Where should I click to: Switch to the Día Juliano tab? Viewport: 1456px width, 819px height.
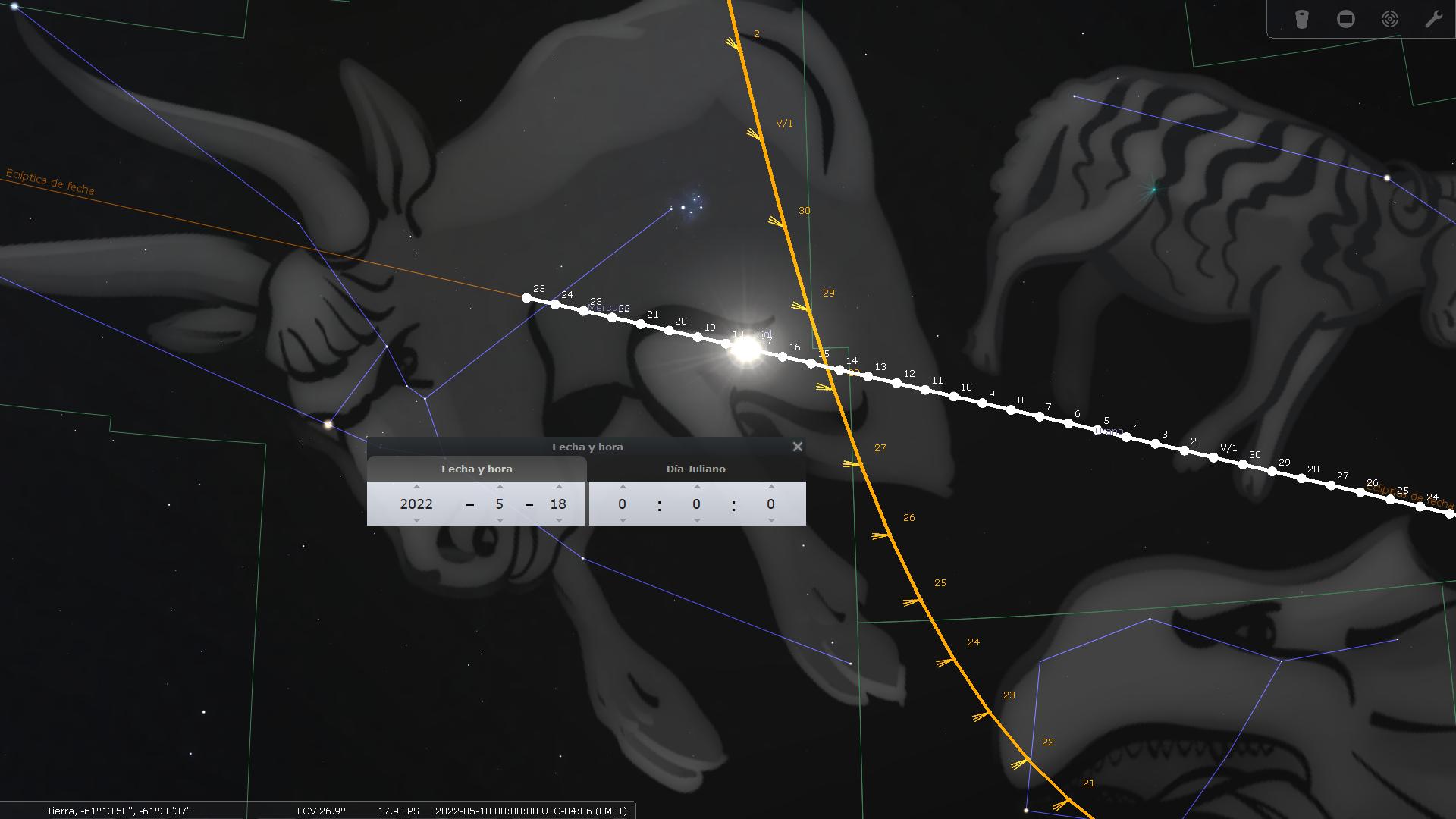click(696, 469)
